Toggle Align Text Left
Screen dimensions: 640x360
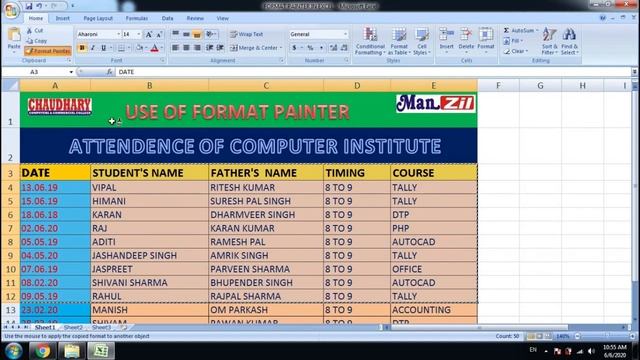176,48
